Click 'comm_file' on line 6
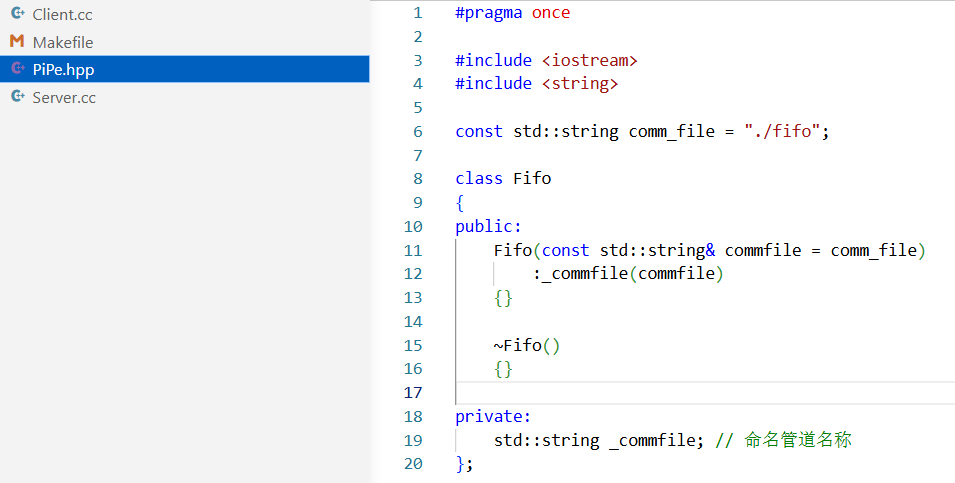Image resolution: width=955 pixels, height=483 pixels. click(672, 132)
